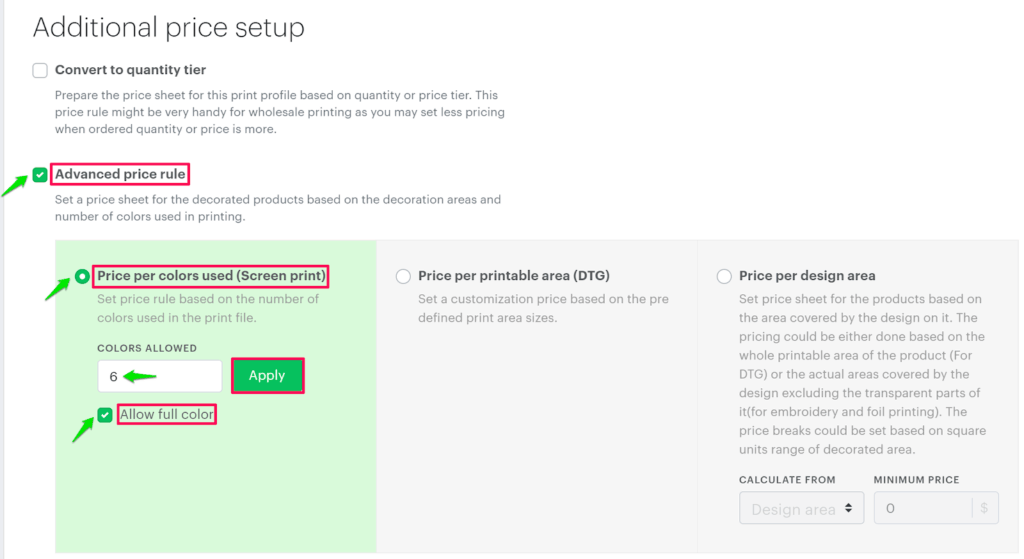Screen dimensions: 1024x559
Task: Click the up-down arrow in Design area selector
Action: [849, 509]
